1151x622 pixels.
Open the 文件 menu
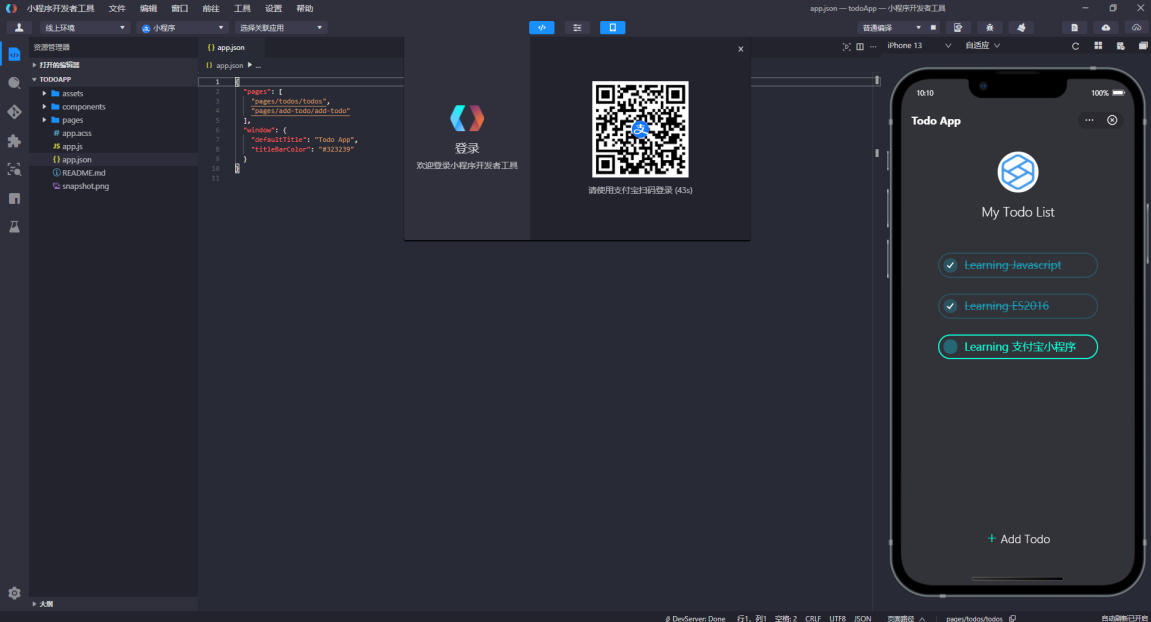pyautogui.click(x=117, y=9)
